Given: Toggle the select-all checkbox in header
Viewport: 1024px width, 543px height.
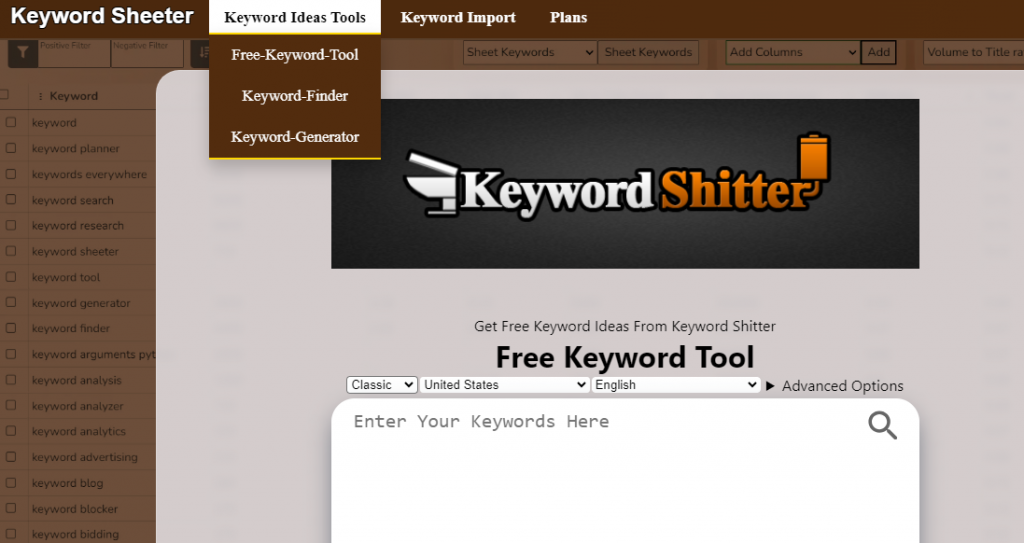Looking at the screenshot, I should (x=4, y=95).
